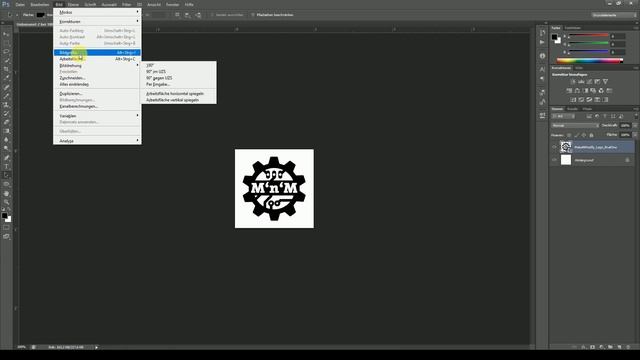This screenshot has height=360, width=640.
Task: Open the Info panel dock icon
Action: point(542,56)
